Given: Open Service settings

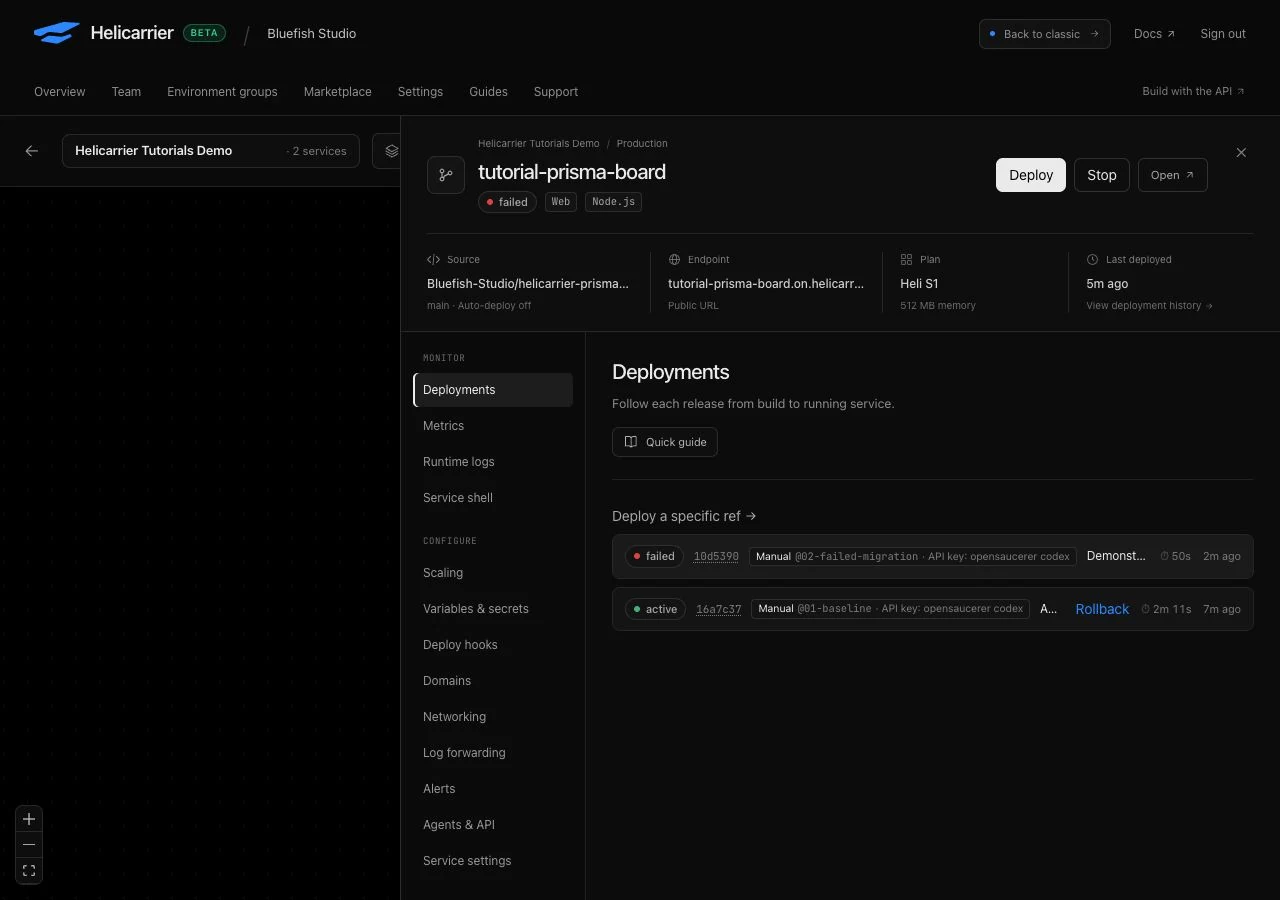Looking at the screenshot, I should 493,861.
